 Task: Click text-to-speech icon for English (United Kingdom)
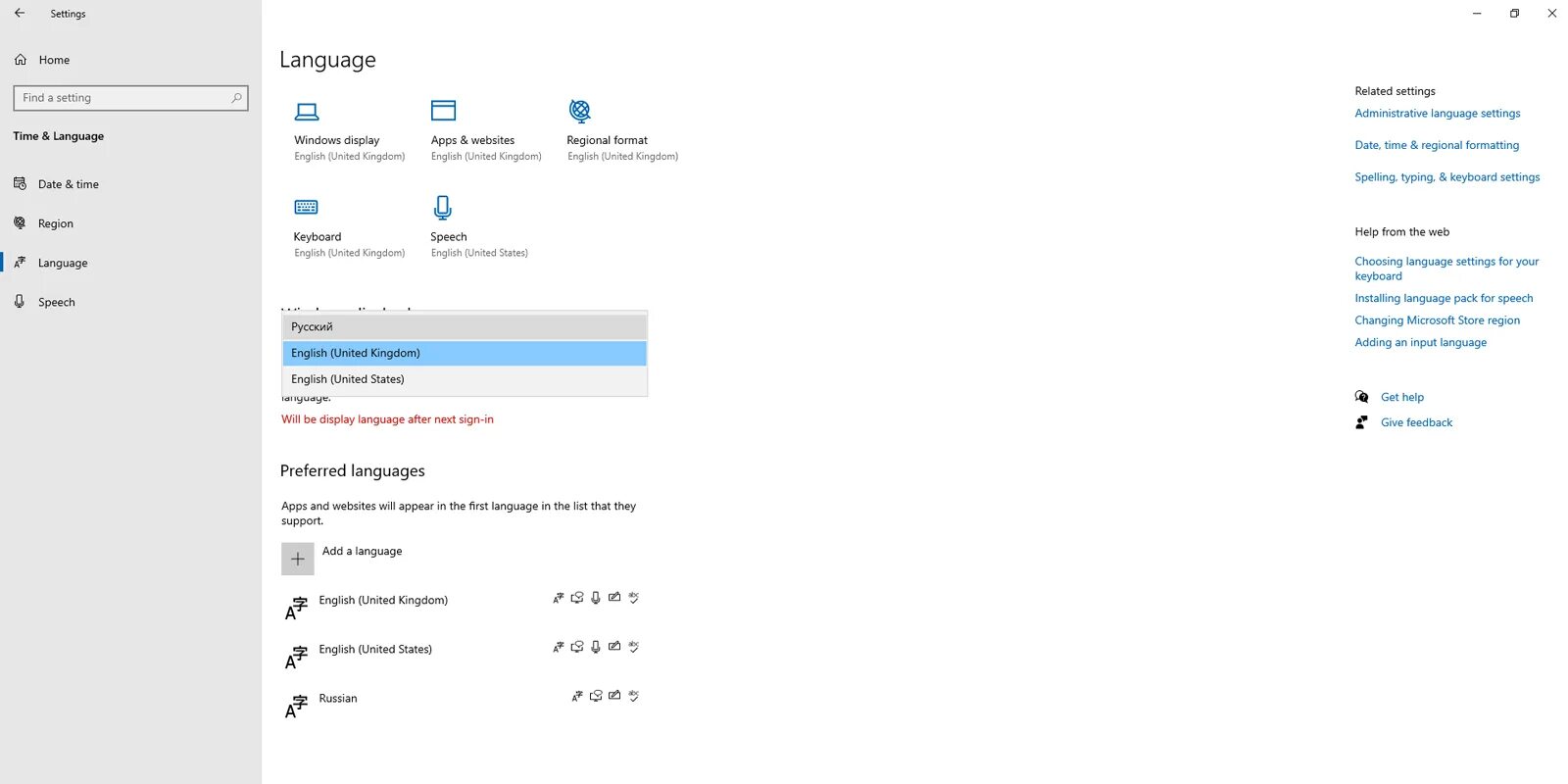point(577,598)
